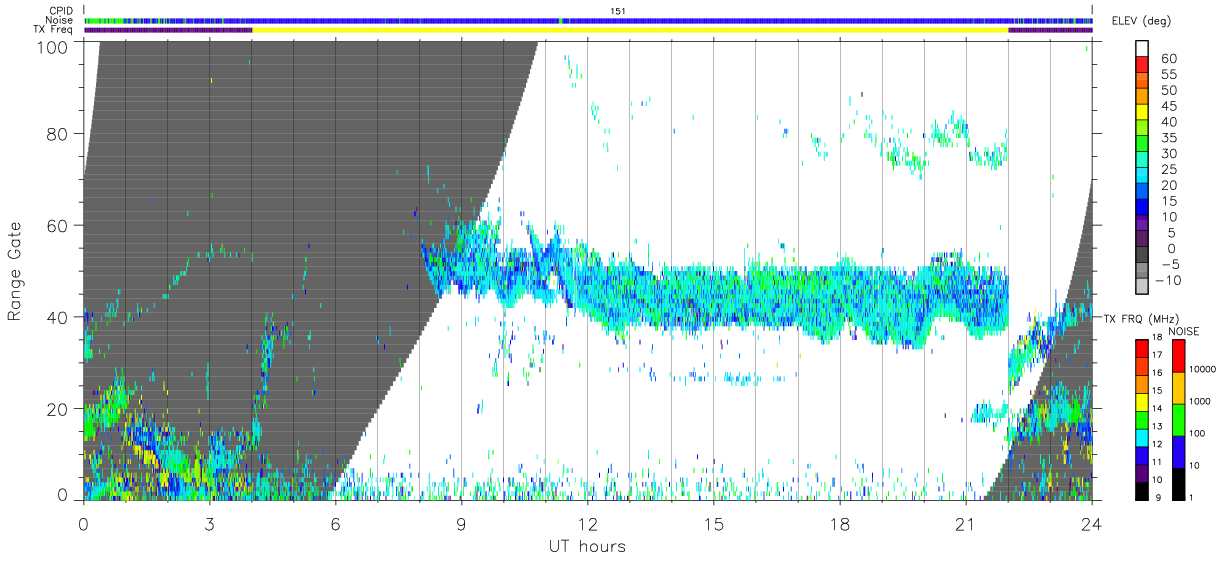The image size is (1228, 567).
Task: Pick the cyan segment of TX FRQ colorbar
Action: pos(1142,438)
